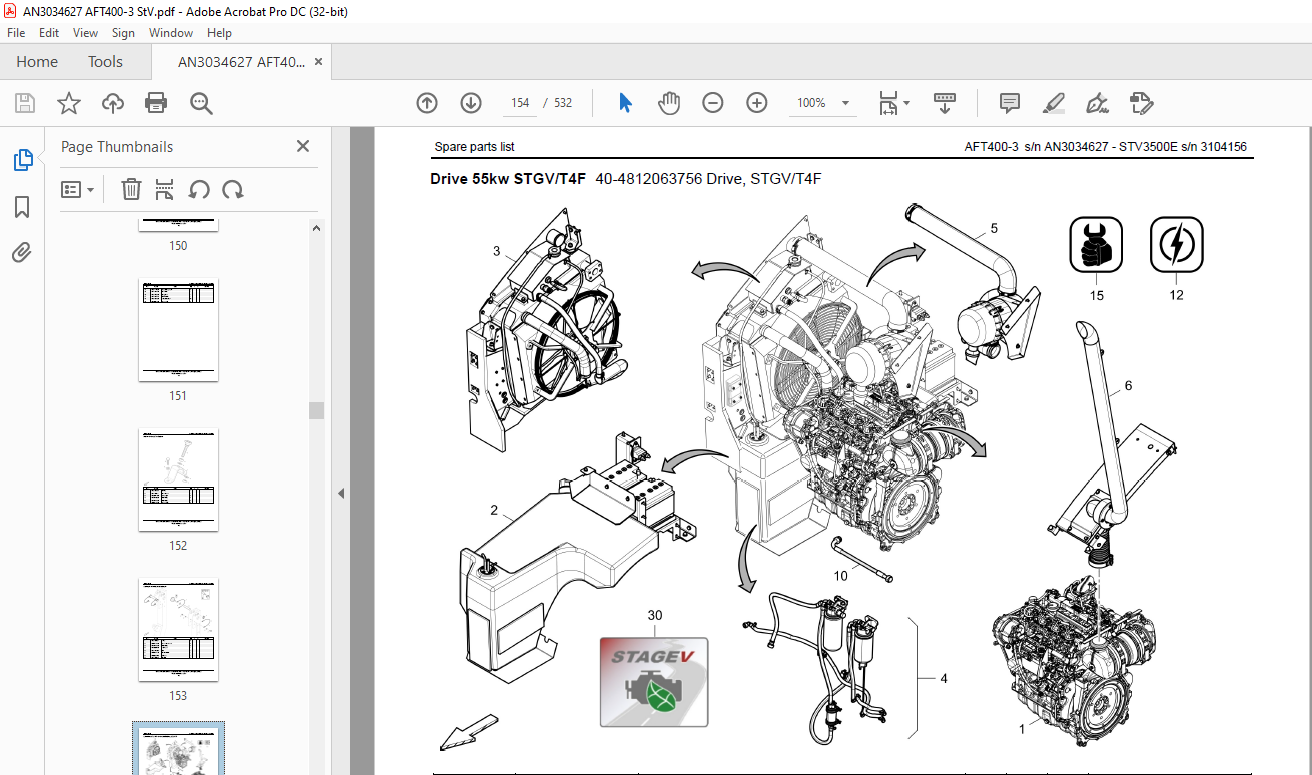Open the Help menu
Image resolution: width=1312 pixels, height=775 pixels.
[x=219, y=33]
